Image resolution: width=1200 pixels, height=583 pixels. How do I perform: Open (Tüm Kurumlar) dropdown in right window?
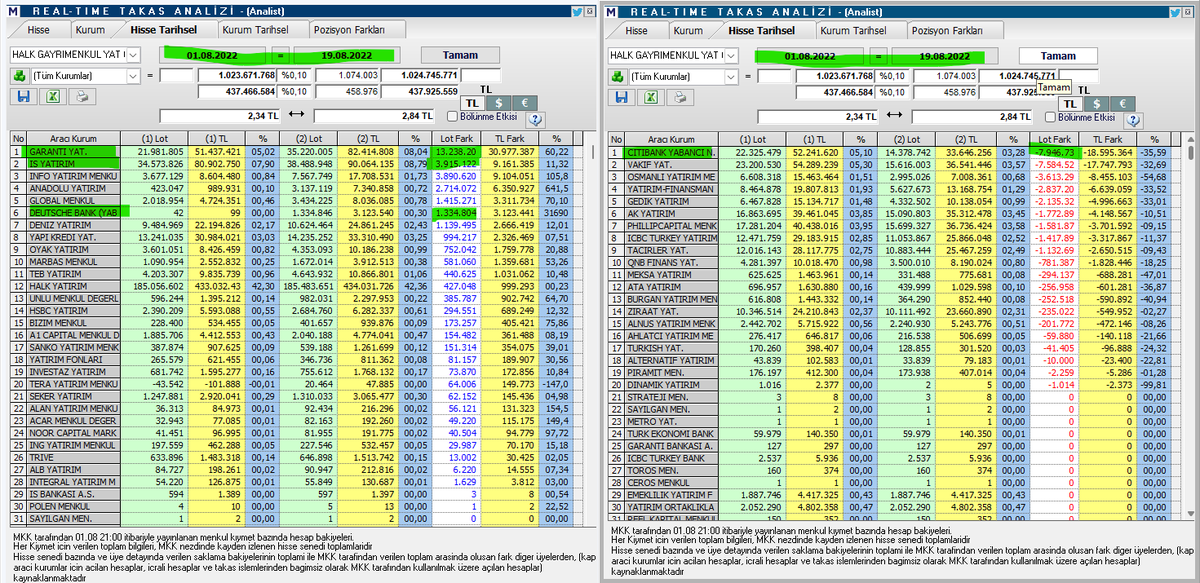(732, 75)
